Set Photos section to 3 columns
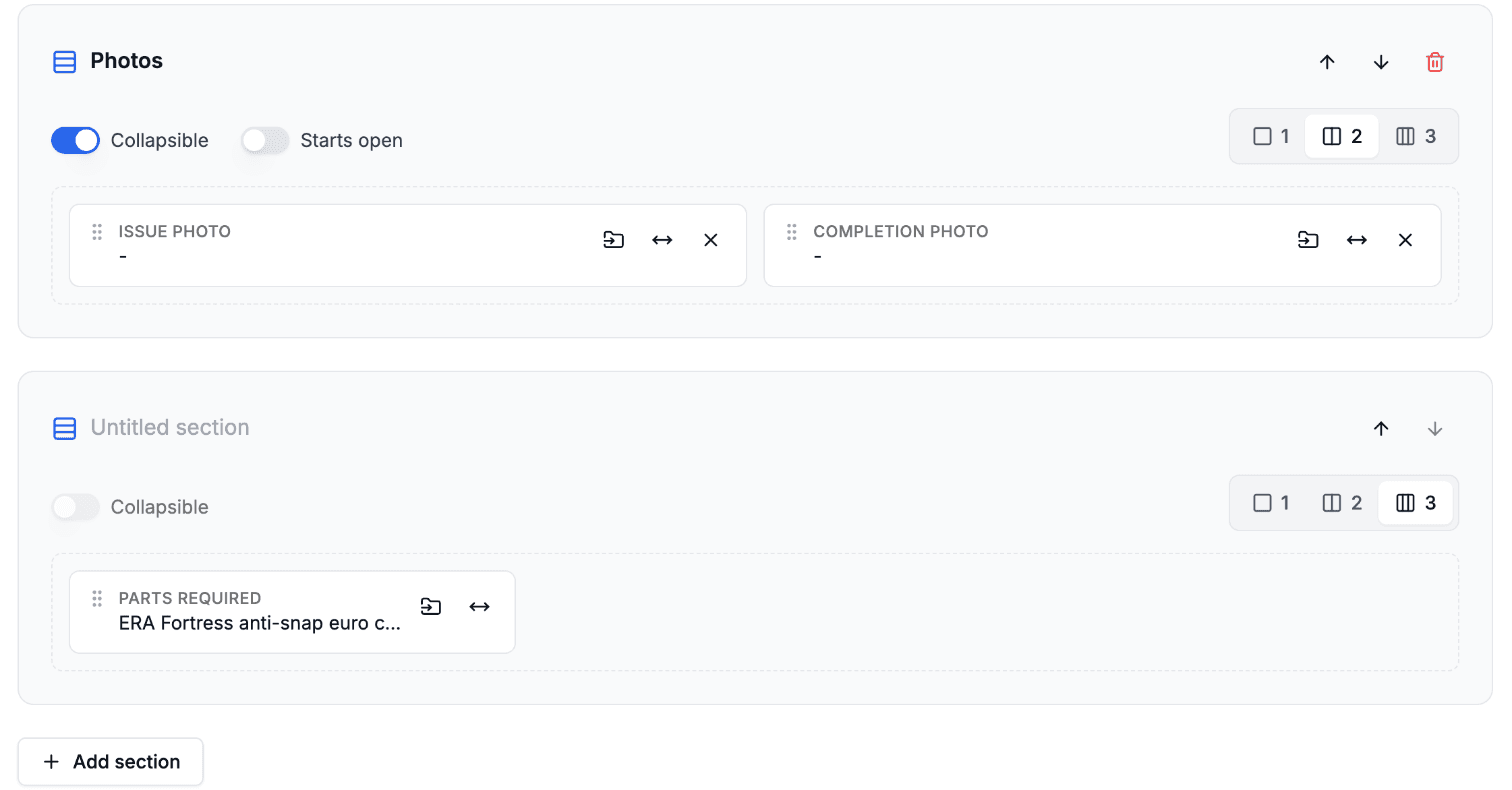1512x790 pixels. coord(1416,136)
